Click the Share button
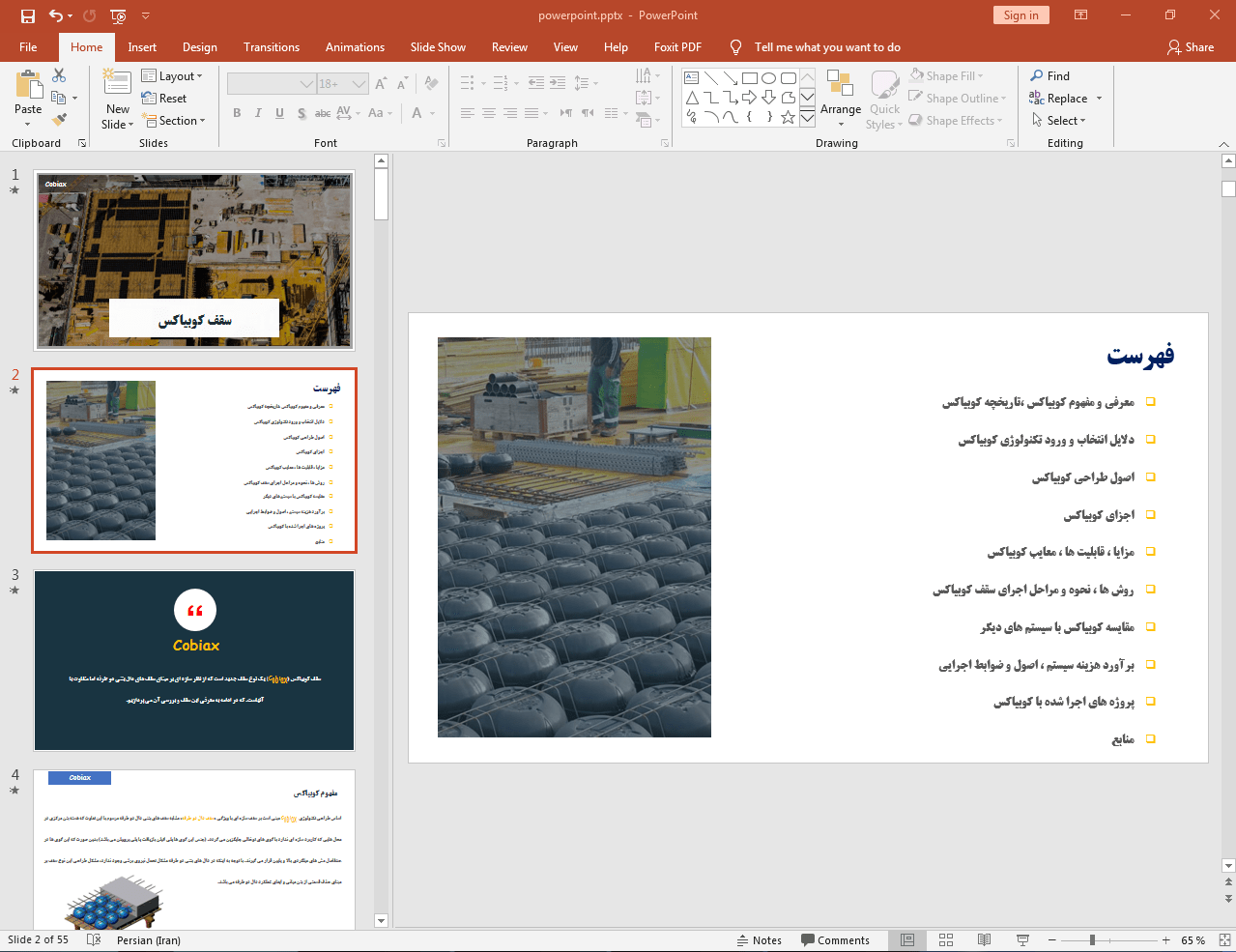 pyautogui.click(x=1190, y=47)
